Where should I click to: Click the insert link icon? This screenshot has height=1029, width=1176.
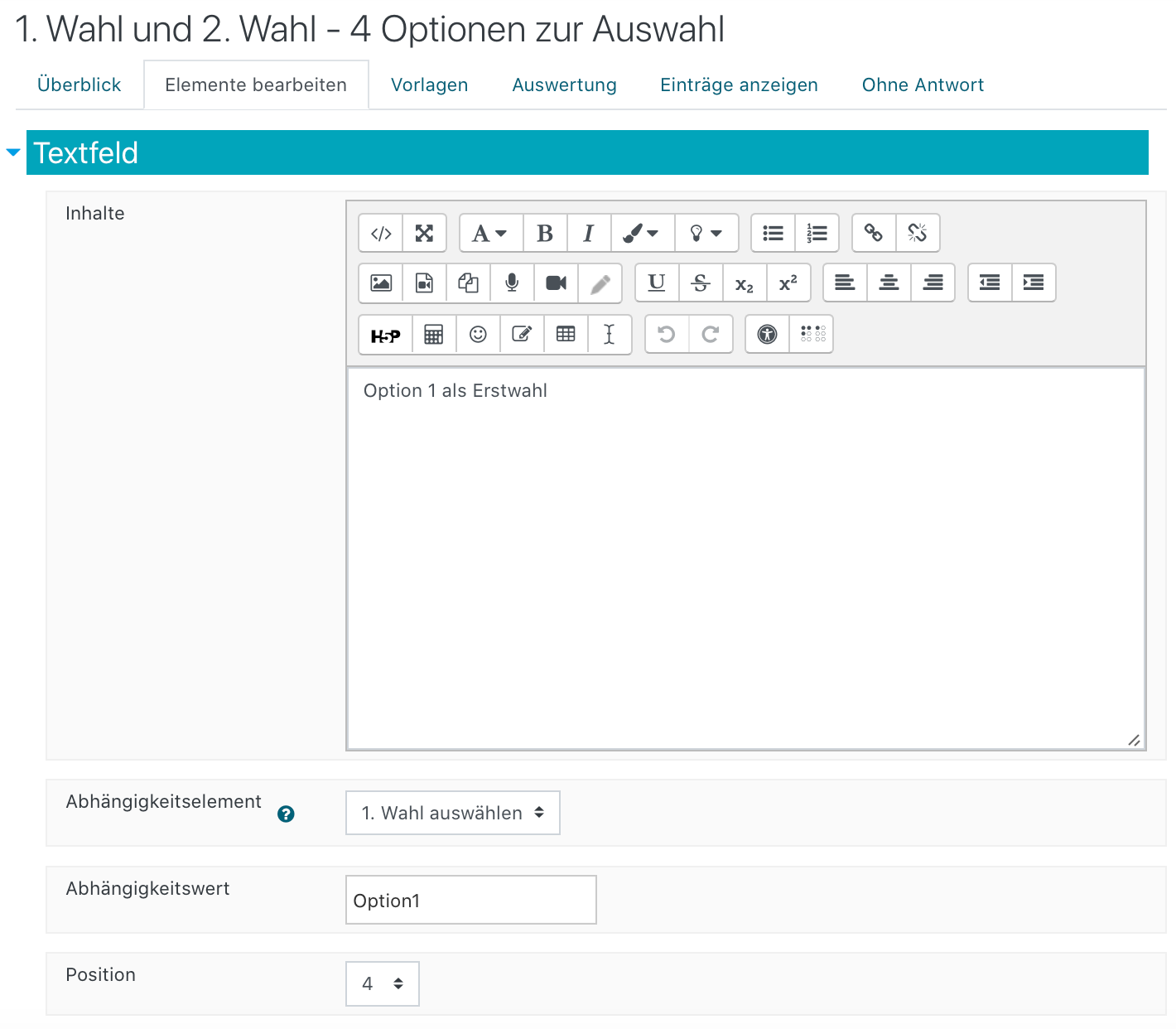point(873,234)
